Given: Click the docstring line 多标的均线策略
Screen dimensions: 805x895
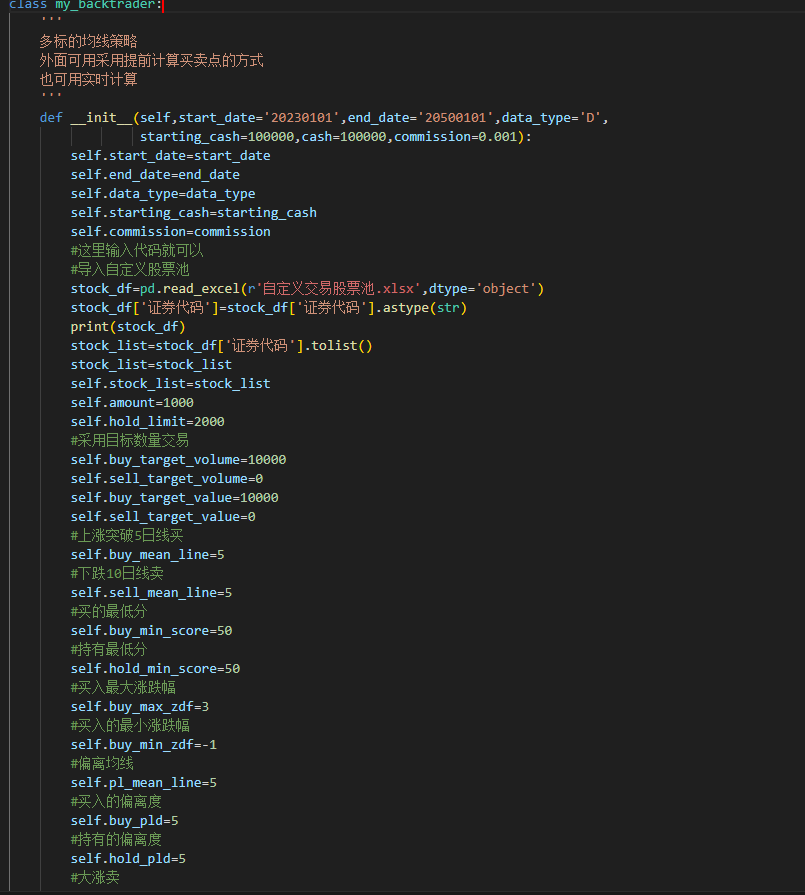Looking at the screenshot, I should coord(88,41).
